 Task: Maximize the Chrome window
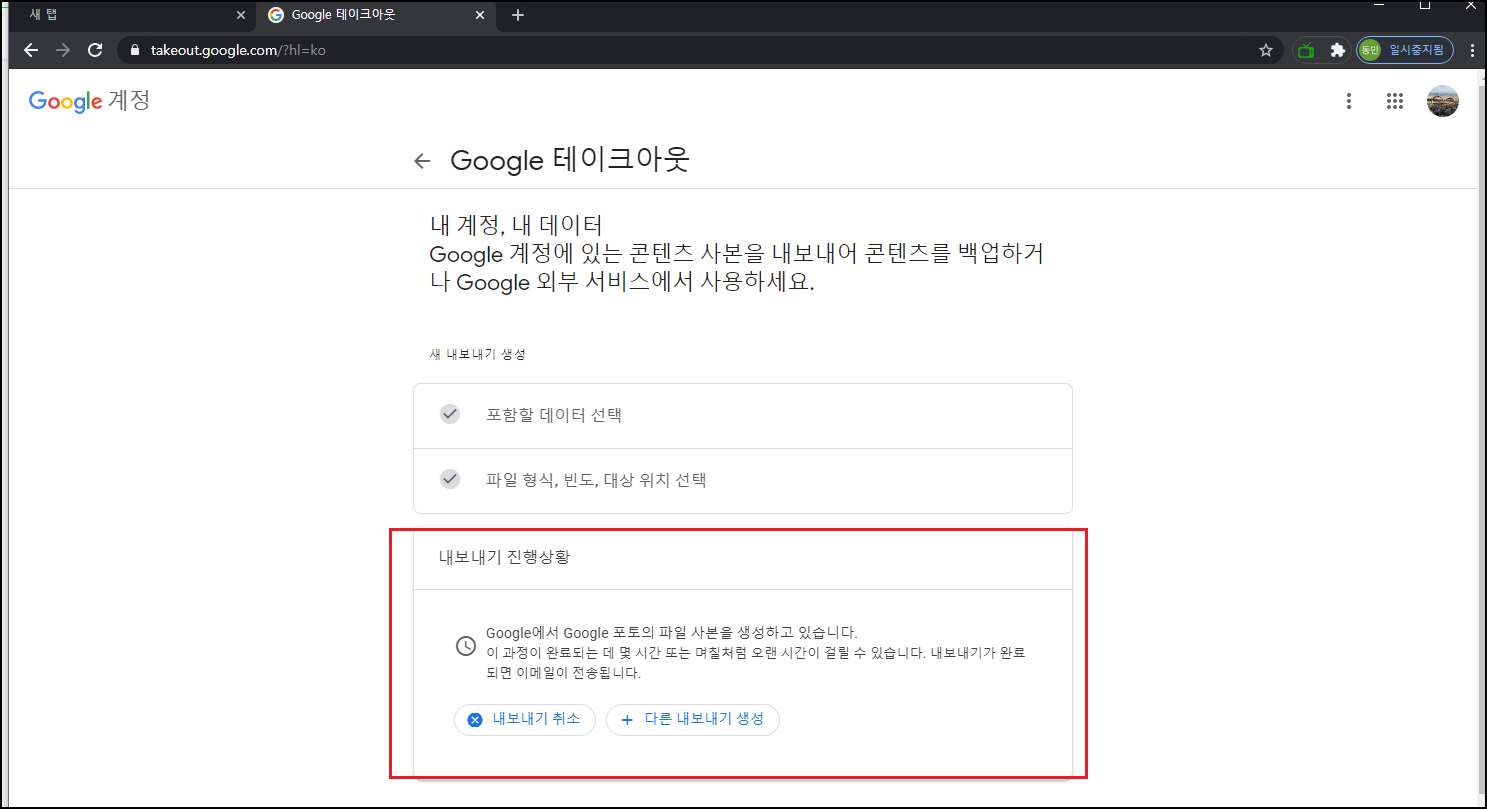[1425, 6]
